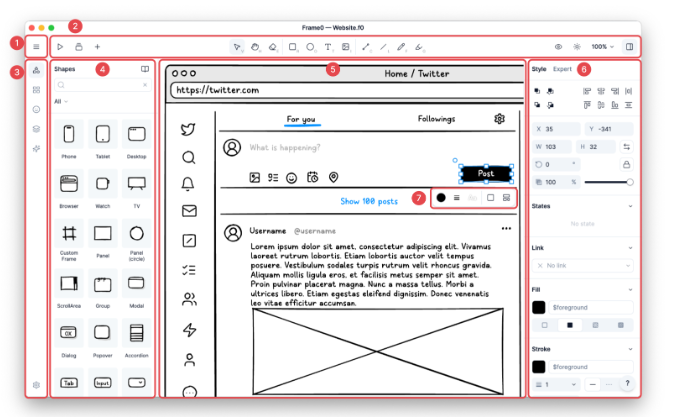Pick the Browser shape in Shapes panel
Image resolution: width=685 pixels, height=417 pixels.
(x=69, y=185)
